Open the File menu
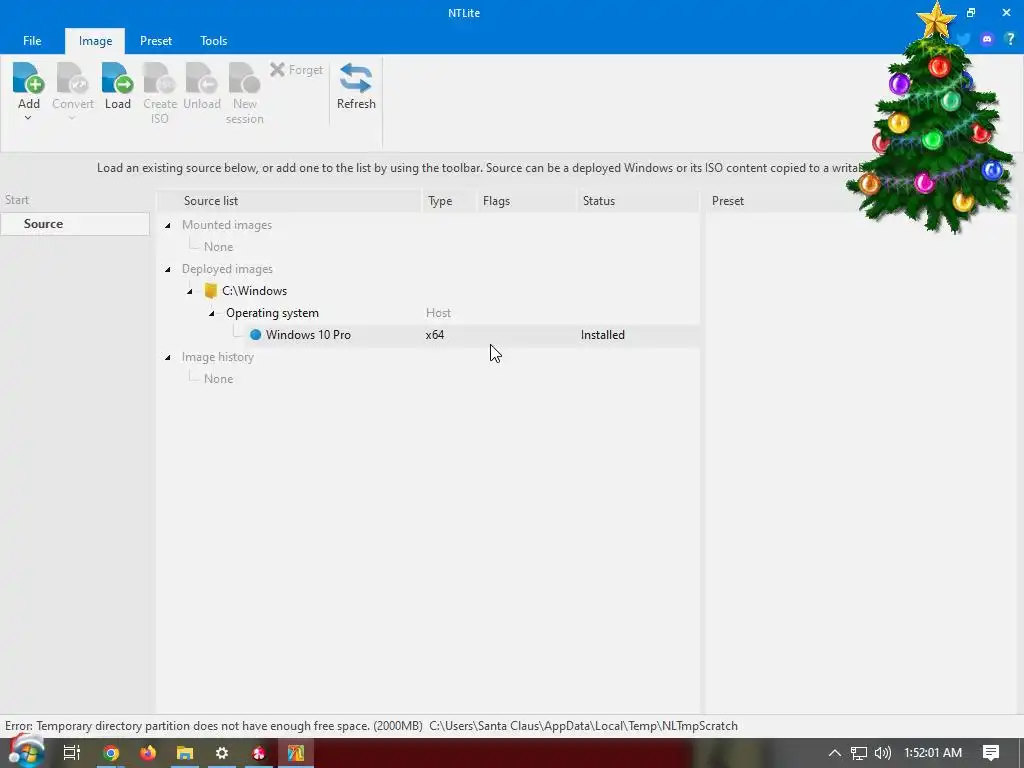The image size is (1024, 768). click(x=32, y=40)
